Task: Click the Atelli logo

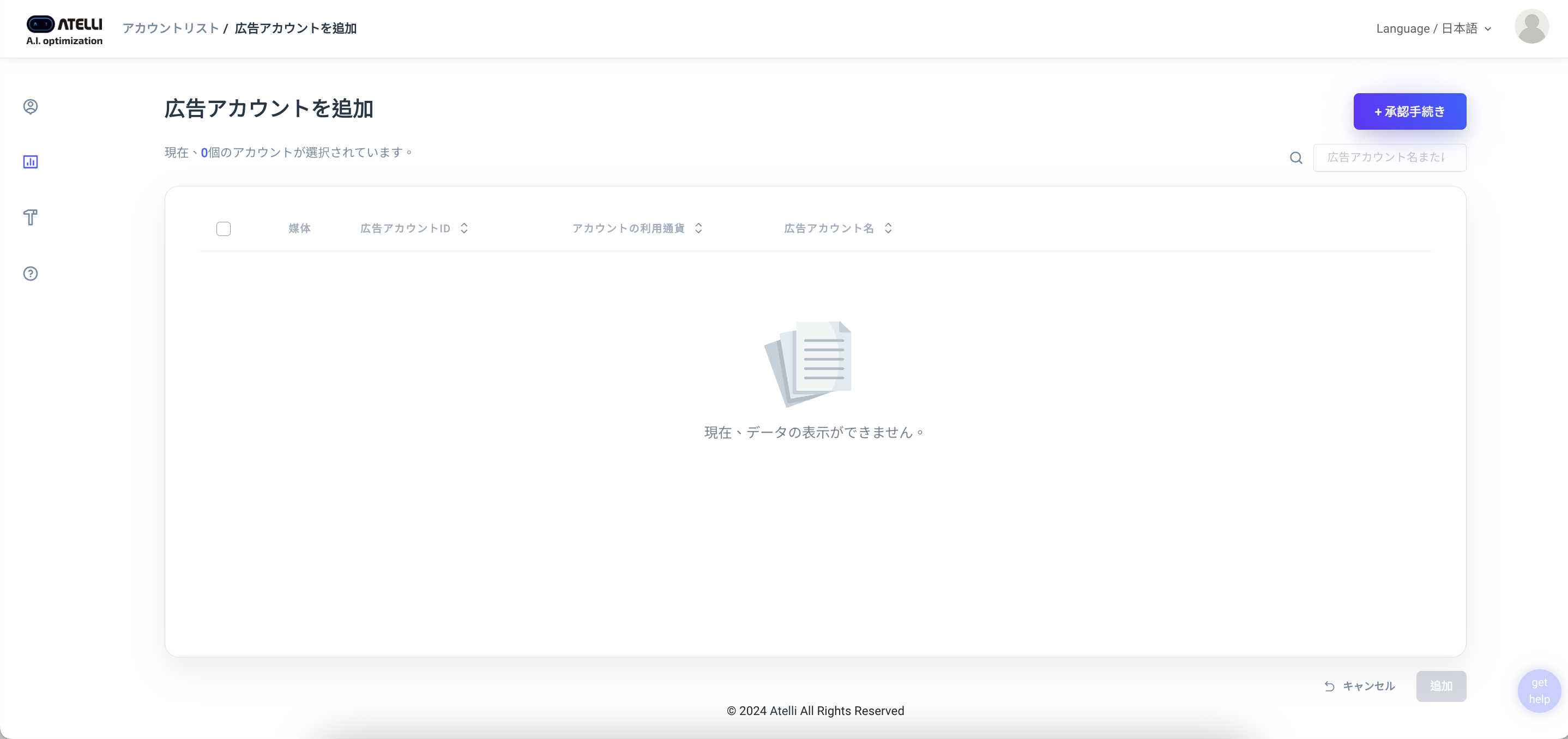Action: (x=64, y=30)
